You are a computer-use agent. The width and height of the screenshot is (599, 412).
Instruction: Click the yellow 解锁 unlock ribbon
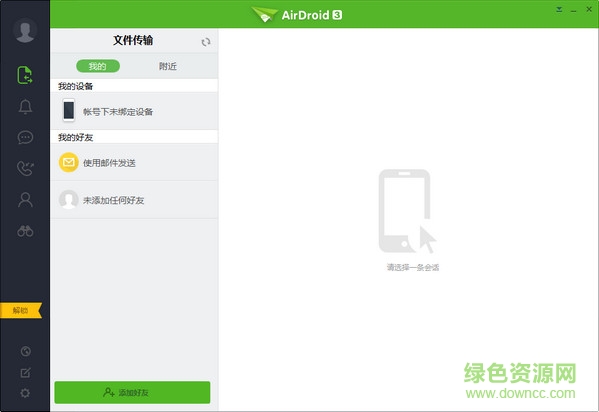tap(21, 310)
